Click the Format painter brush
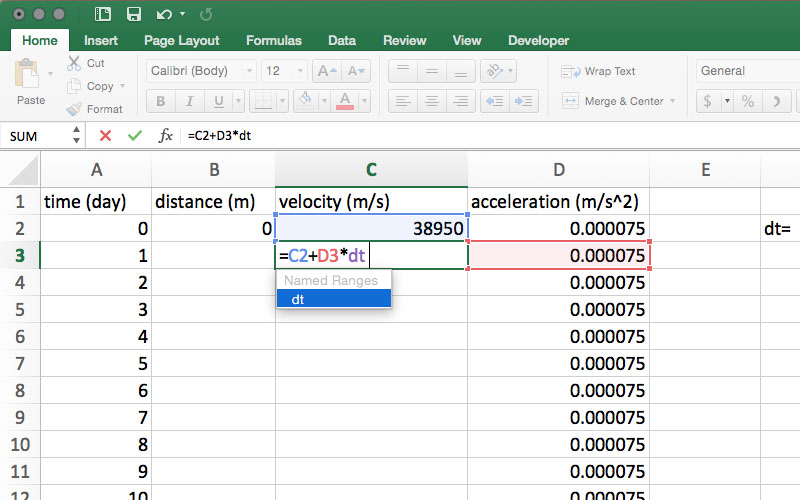 pyautogui.click(x=76, y=109)
